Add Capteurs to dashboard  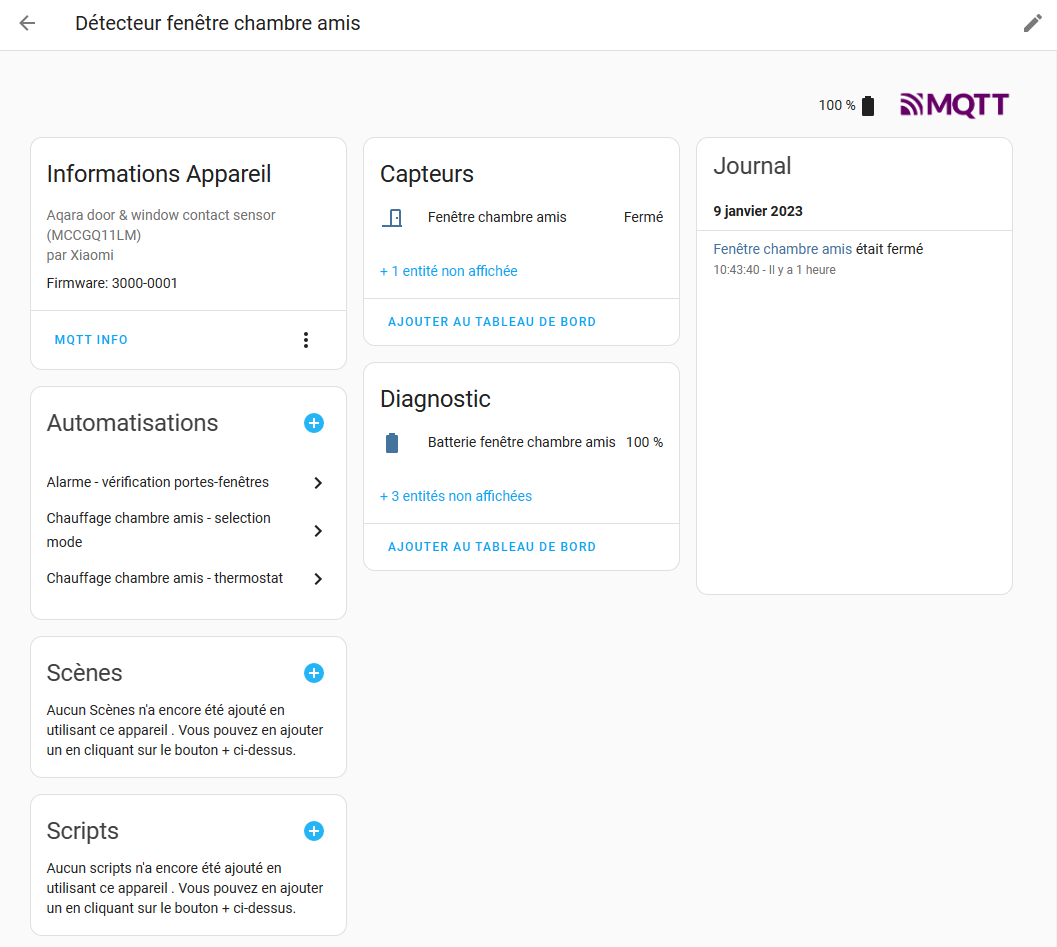tap(491, 322)
